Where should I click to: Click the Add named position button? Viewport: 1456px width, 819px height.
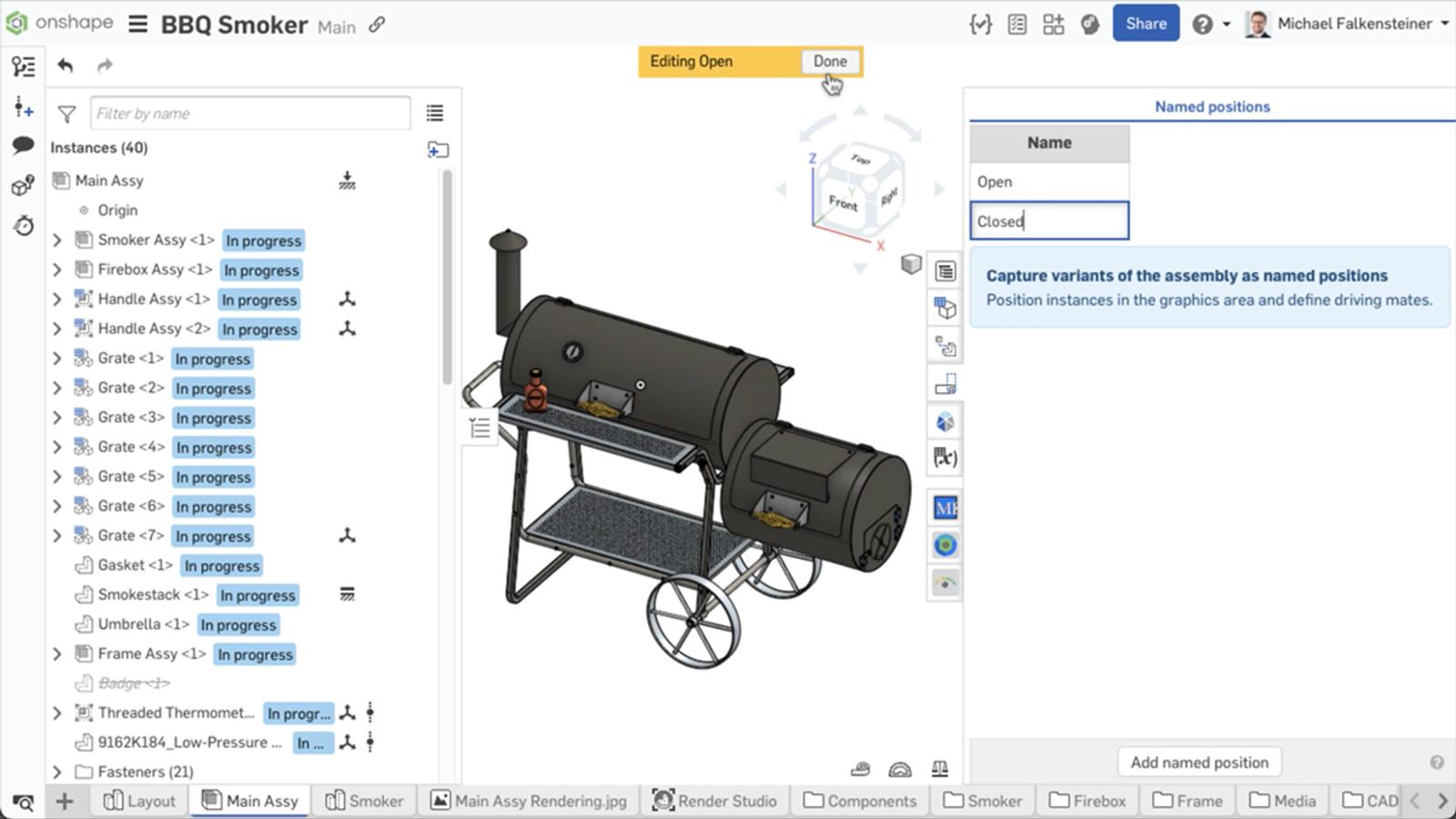click(x=1198, y=763)
